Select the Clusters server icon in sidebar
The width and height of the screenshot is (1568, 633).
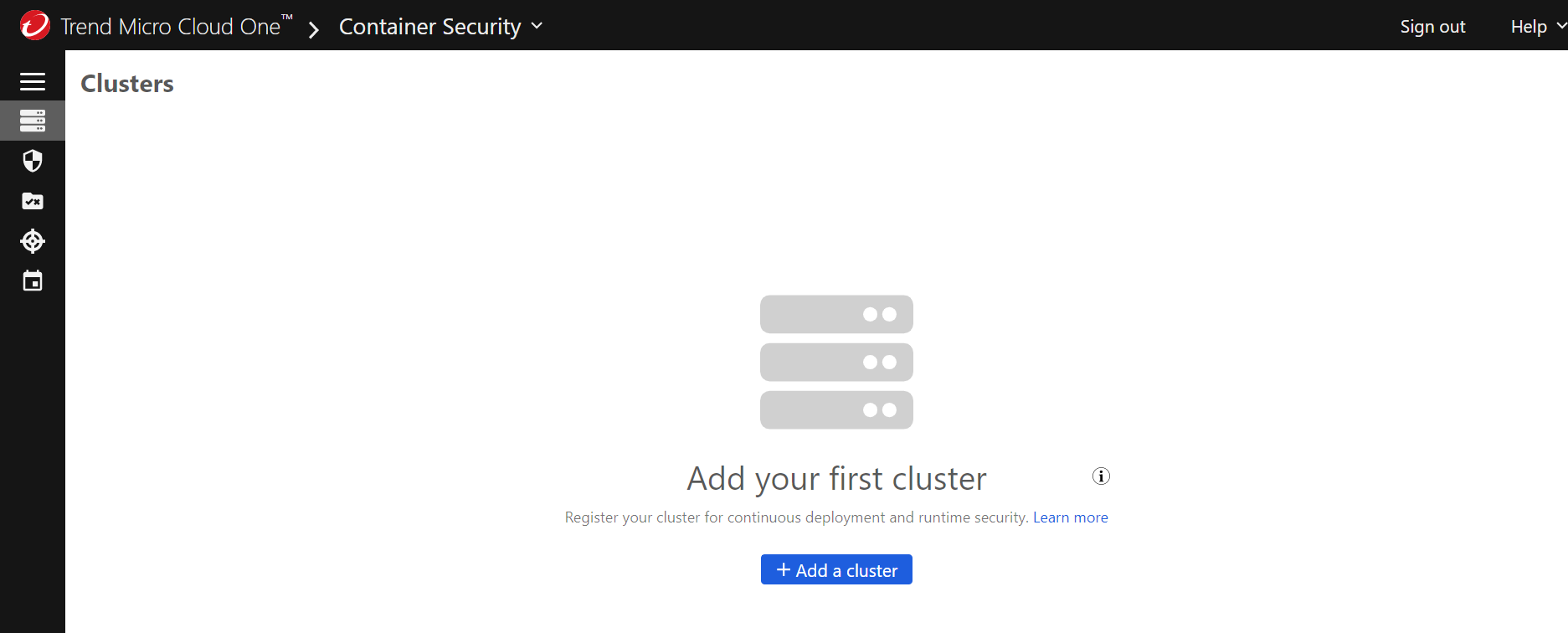[33, 121]
